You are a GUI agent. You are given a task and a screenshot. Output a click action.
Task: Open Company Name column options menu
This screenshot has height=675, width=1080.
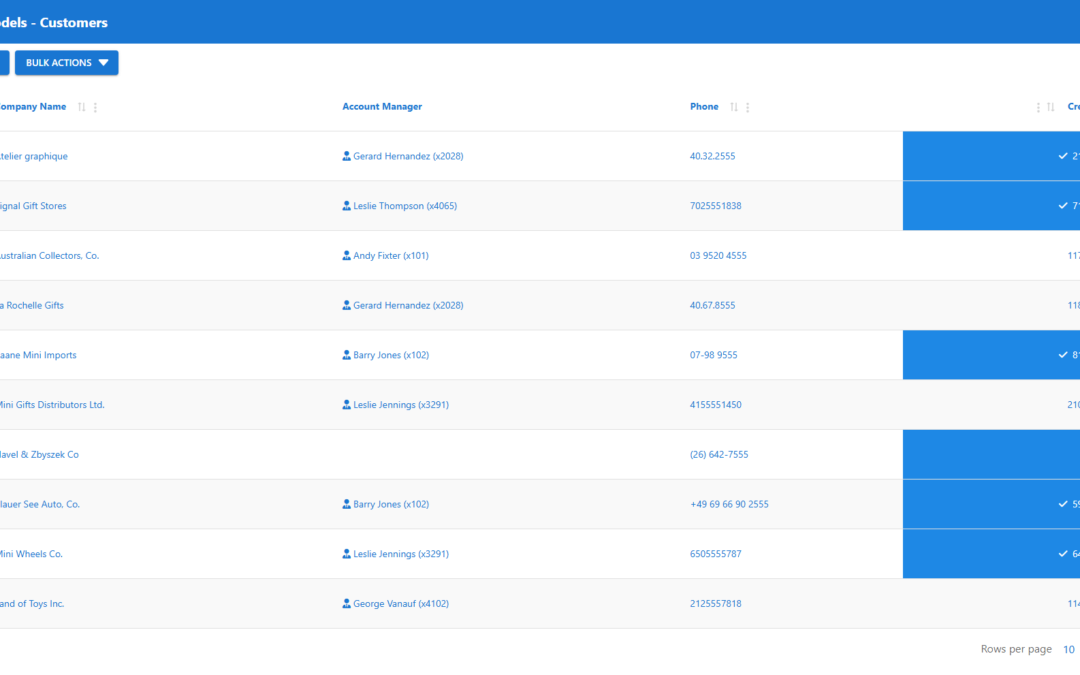pos(95,107)
